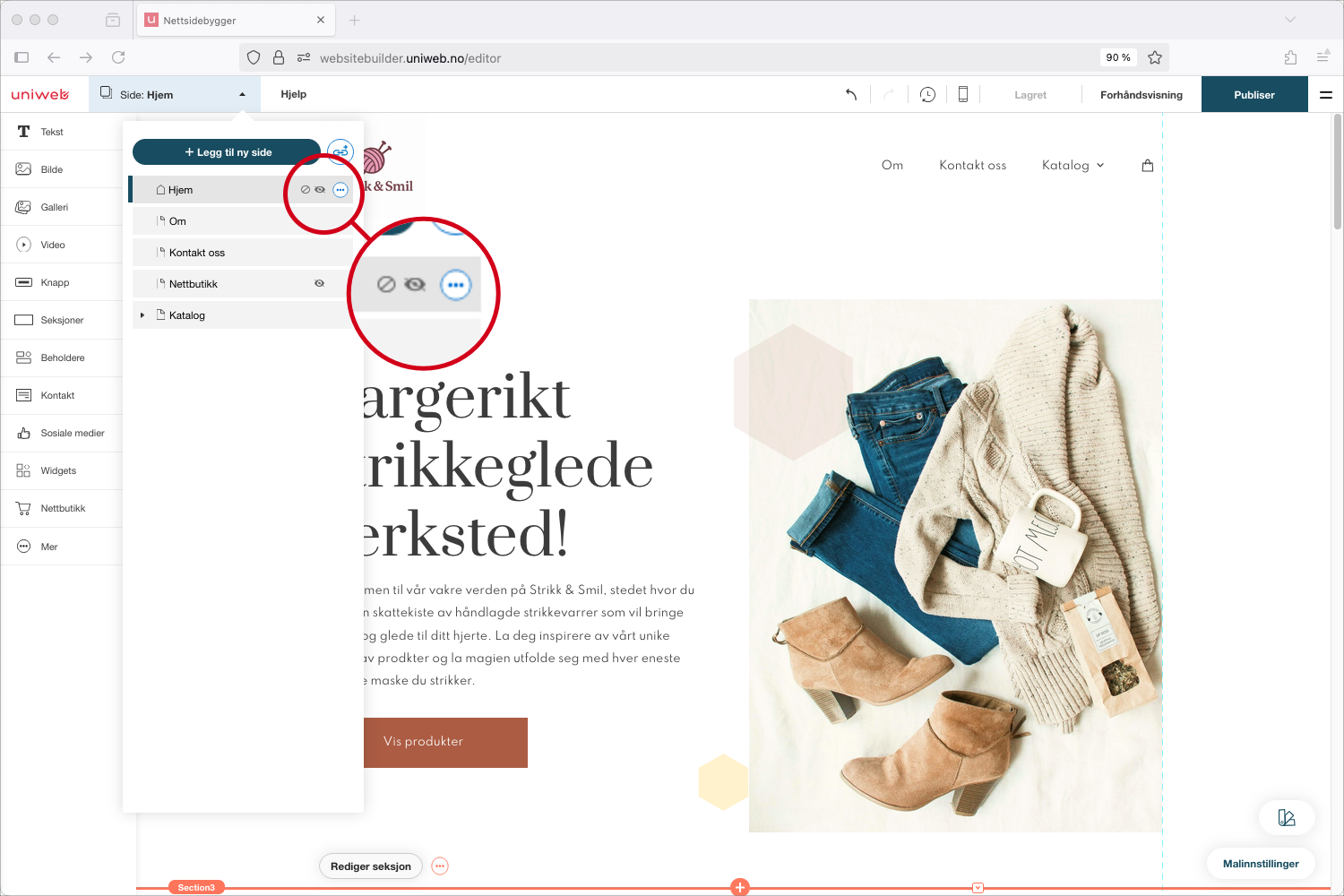
Task: Toggle visibility eye for Nettbutikk page
Action: coord(319,283)
